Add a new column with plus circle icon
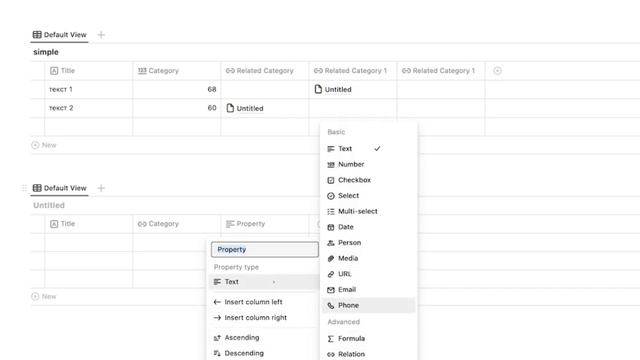Image resolution: width=640 pixels, height=360 pixels. pyautogui.click(x=497, y=71)
